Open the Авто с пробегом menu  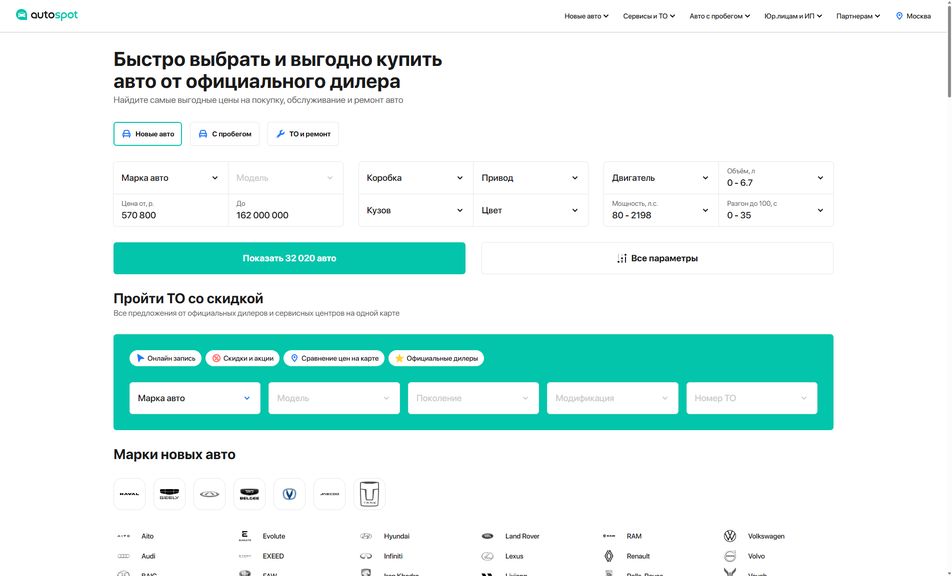click(x=719, y=16)
